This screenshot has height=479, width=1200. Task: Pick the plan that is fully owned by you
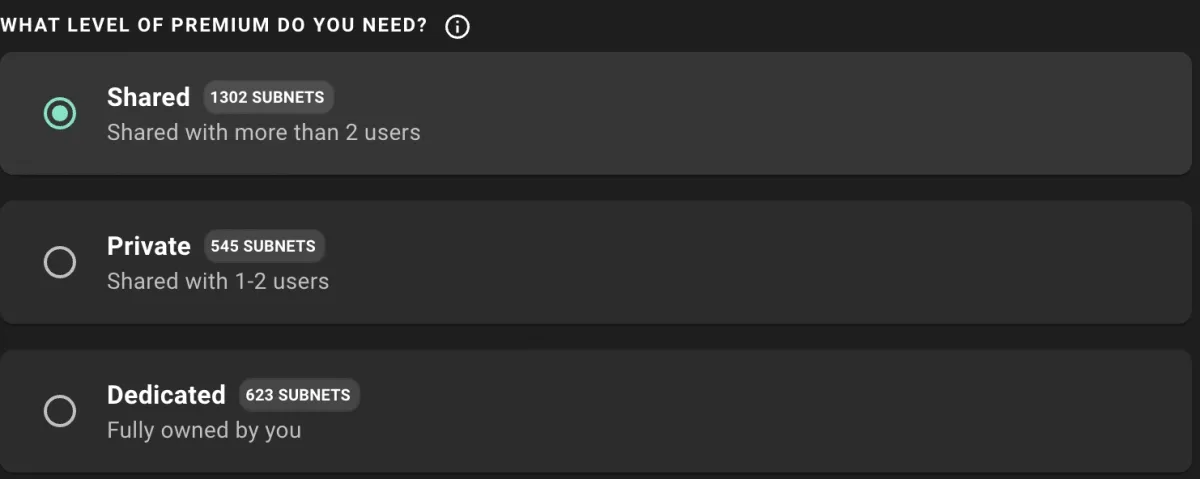[x=60, y=411]
